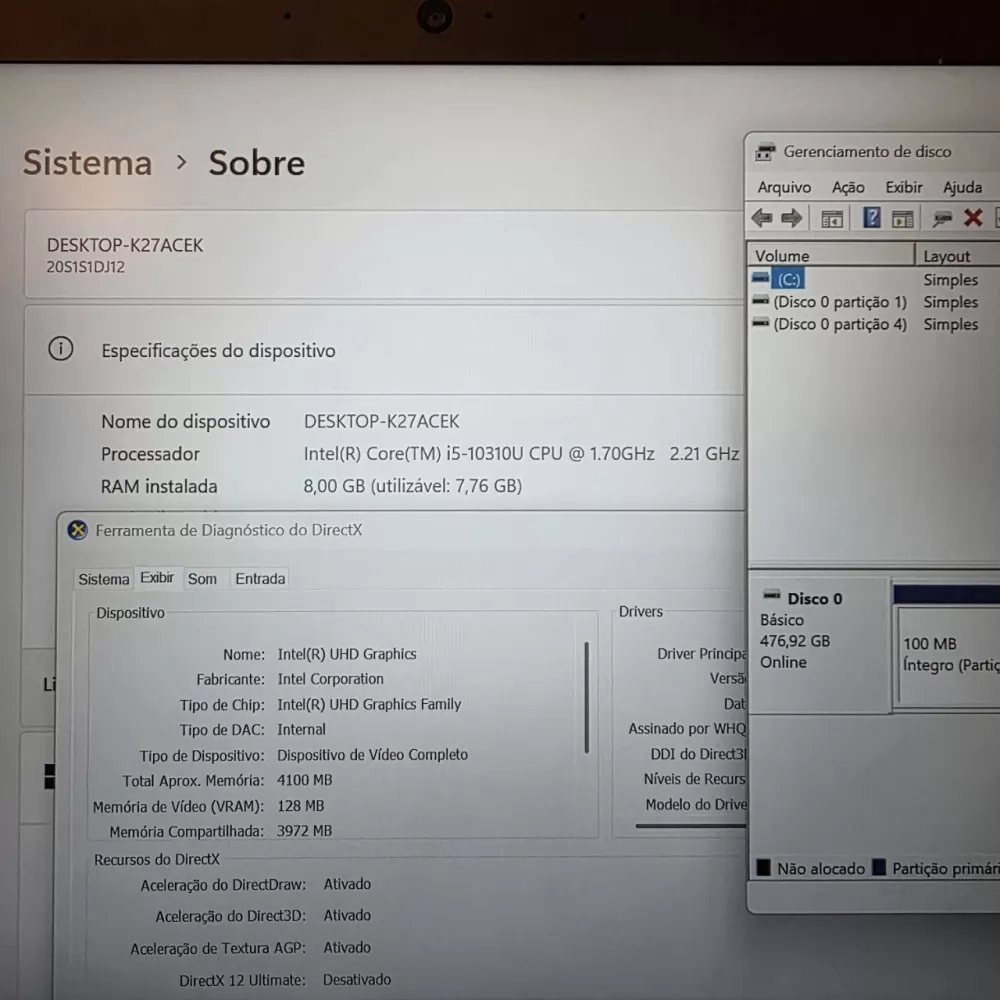
Task: Select the (C:) volume in the list
Action: click(789, 280)
